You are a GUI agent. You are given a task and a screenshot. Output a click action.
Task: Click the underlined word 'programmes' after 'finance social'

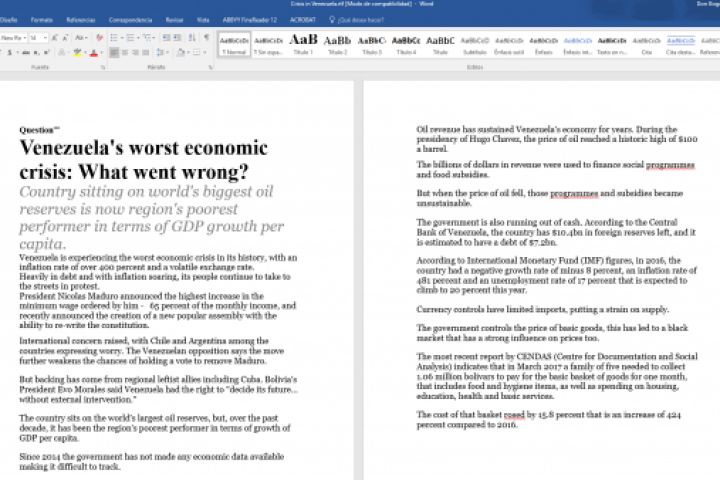pos(670,165)
